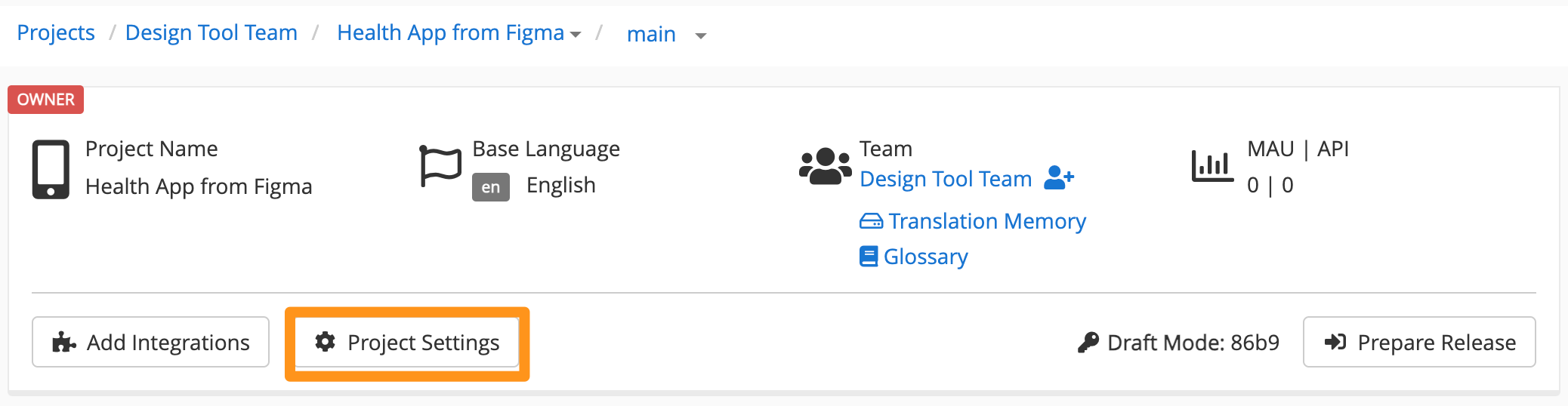Click the en language code badge
The width and height of the screenshot is (1568, 406).
[491, 187]
